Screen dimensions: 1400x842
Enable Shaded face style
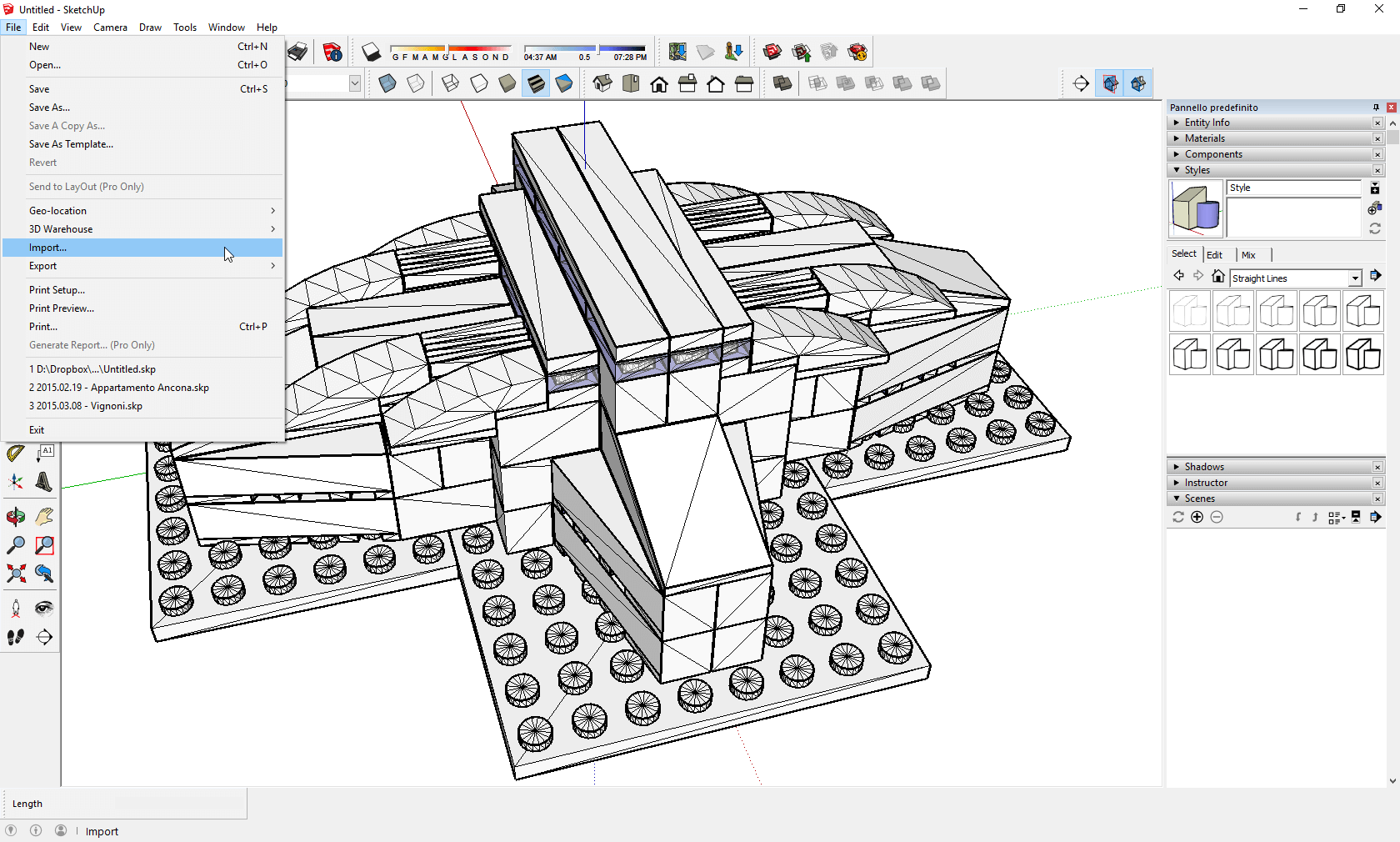507,83
